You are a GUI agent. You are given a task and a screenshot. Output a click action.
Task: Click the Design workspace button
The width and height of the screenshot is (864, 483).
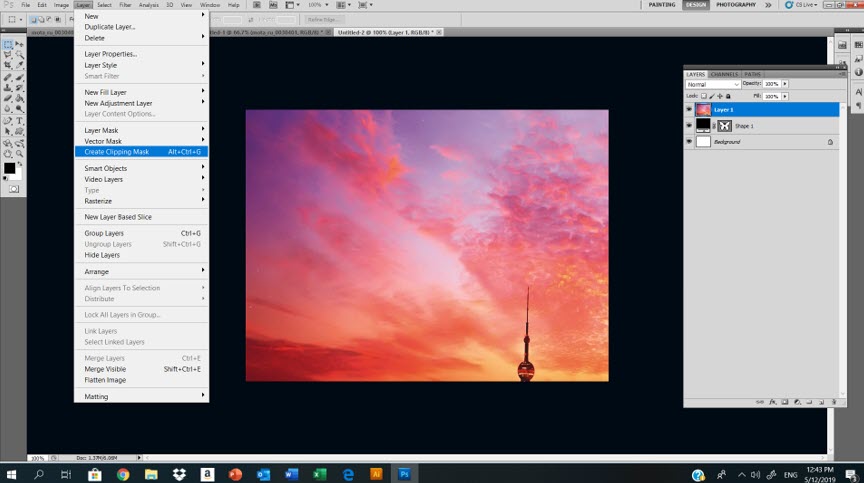click(x=695, y=5)
